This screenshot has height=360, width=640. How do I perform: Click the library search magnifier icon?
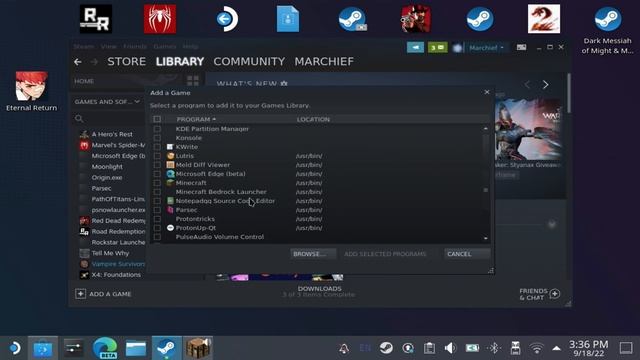[79, 118]
